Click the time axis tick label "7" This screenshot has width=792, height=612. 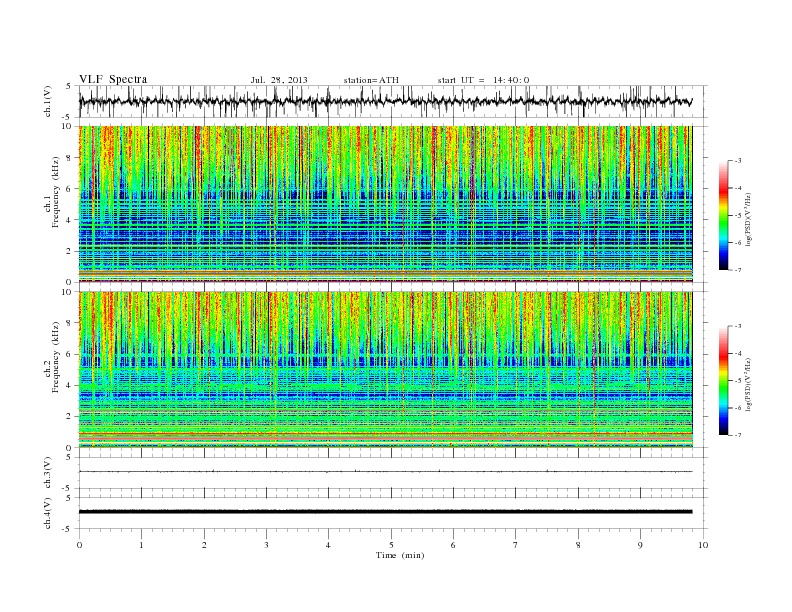pos(516,545)
